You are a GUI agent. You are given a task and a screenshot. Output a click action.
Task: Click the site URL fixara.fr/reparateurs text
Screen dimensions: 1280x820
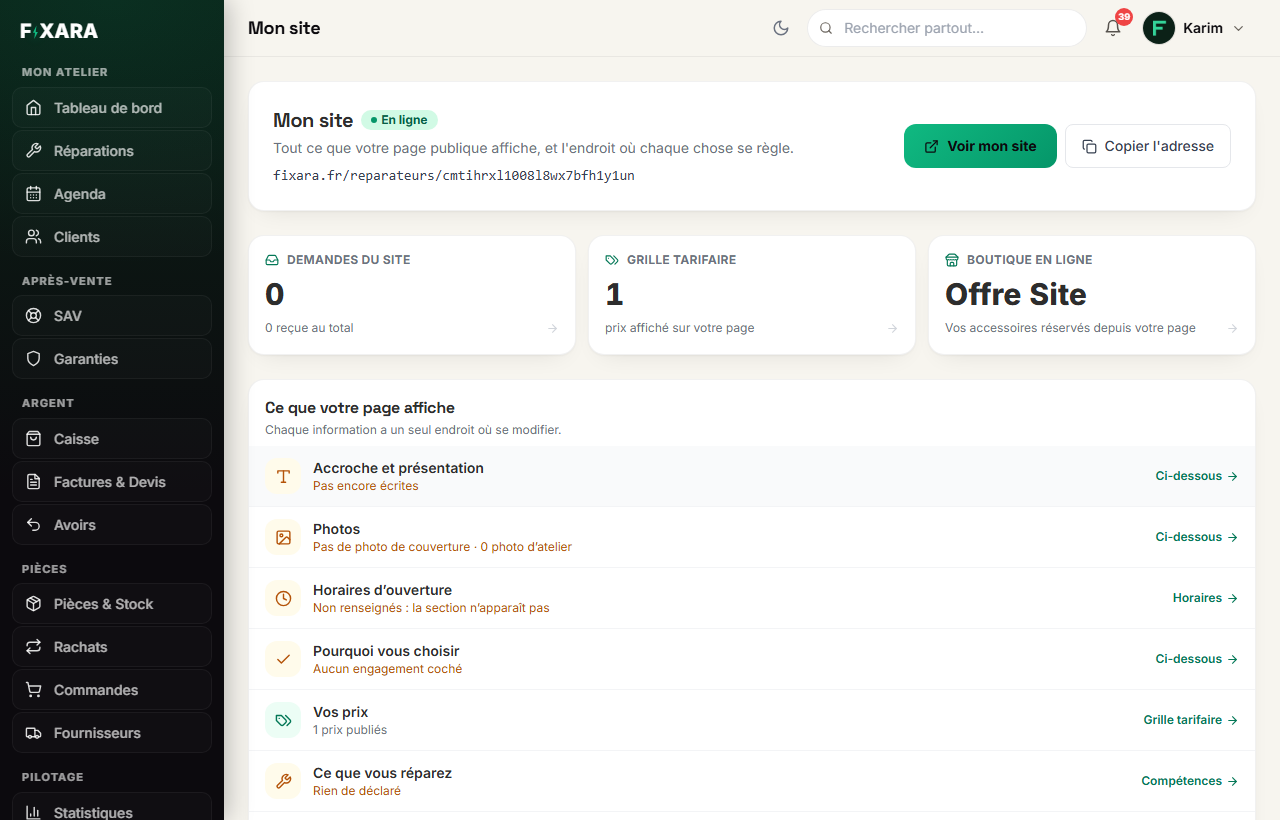454,175
